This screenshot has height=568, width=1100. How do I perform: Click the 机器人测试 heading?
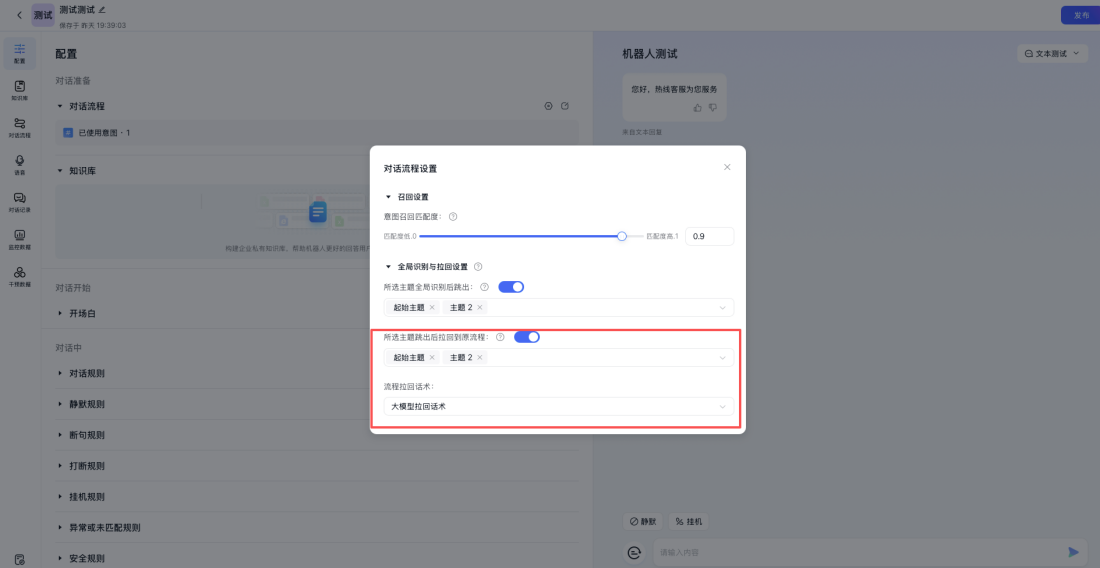pyautogui.click(x=650, y=53)
